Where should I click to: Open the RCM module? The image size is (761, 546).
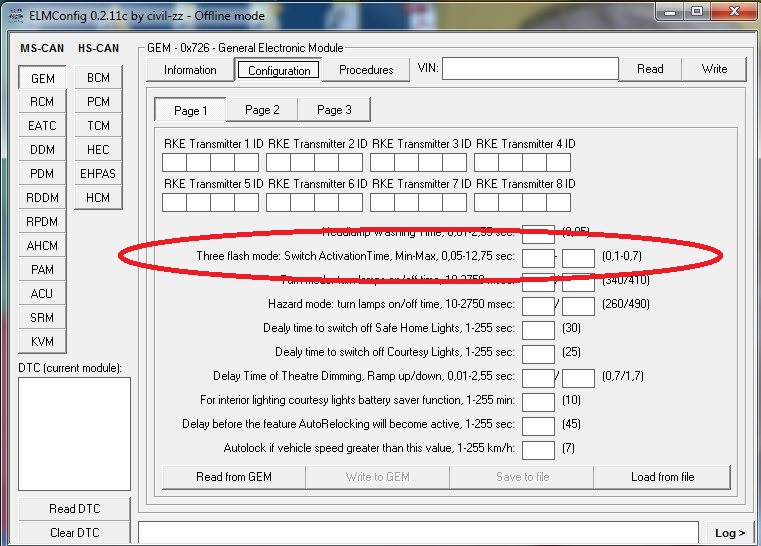42,102
